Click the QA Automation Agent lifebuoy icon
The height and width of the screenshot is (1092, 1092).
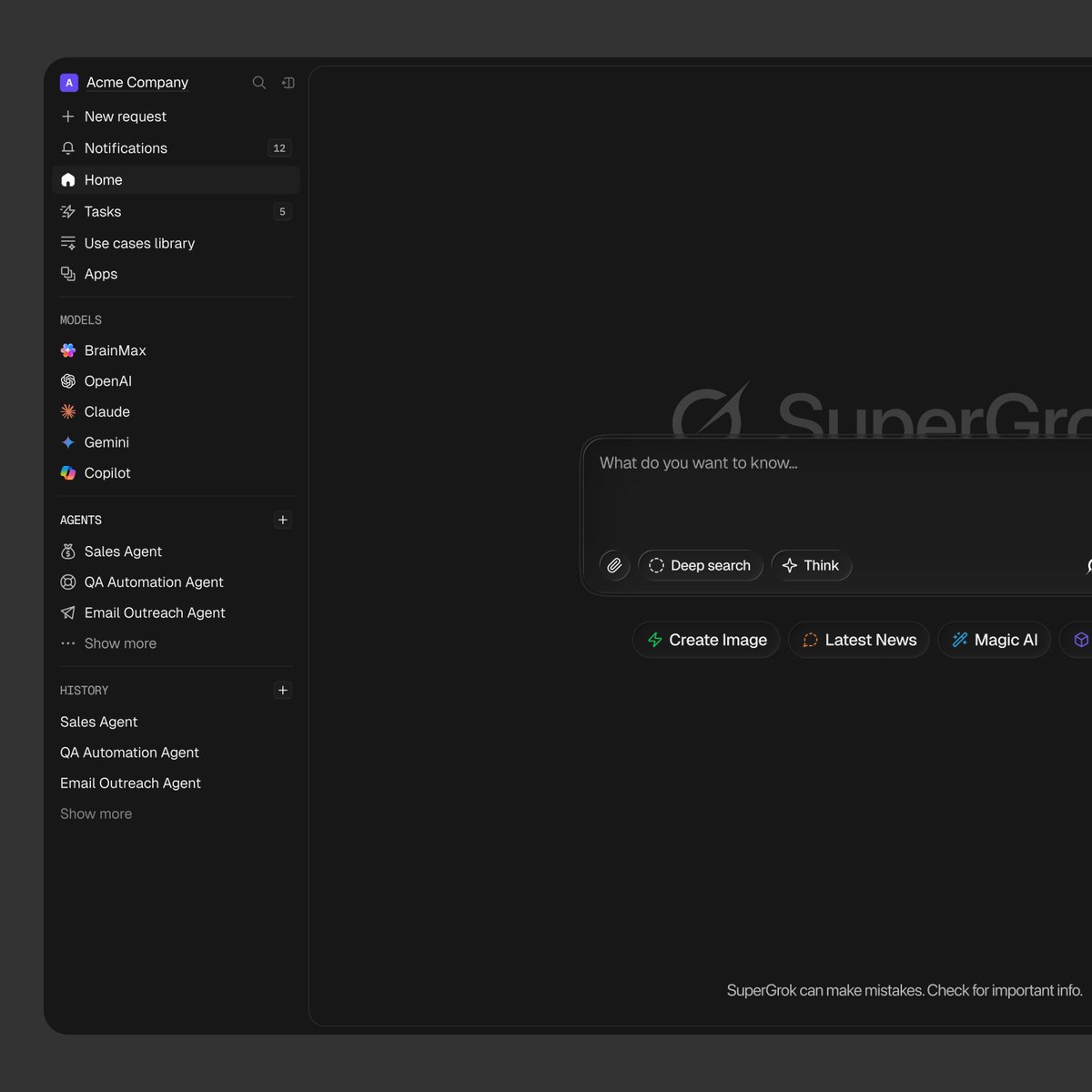tap(68, 582)
